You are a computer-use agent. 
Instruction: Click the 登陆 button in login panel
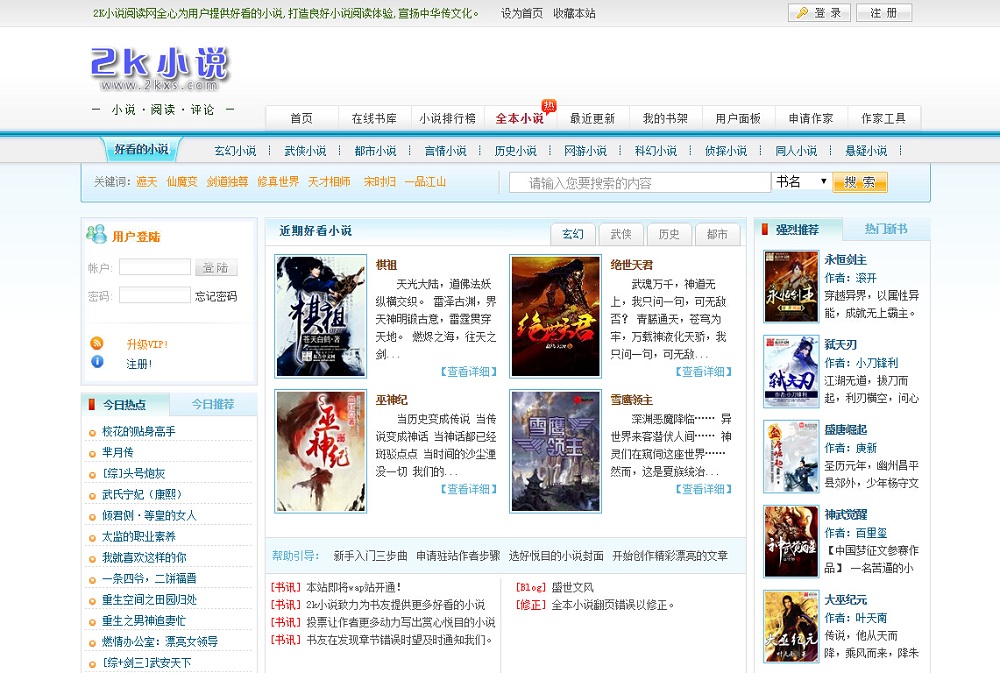(x=216, y=267)
